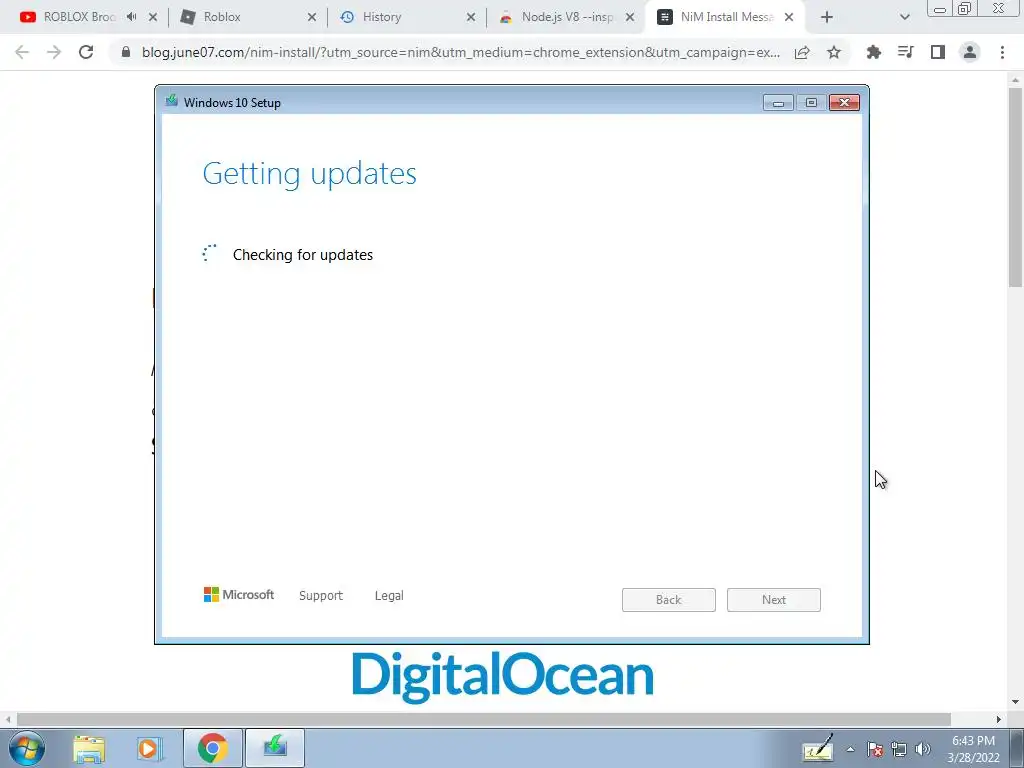Open the Chrome three-dot menu
1024x768 pixels.
tap(1002, 52)
